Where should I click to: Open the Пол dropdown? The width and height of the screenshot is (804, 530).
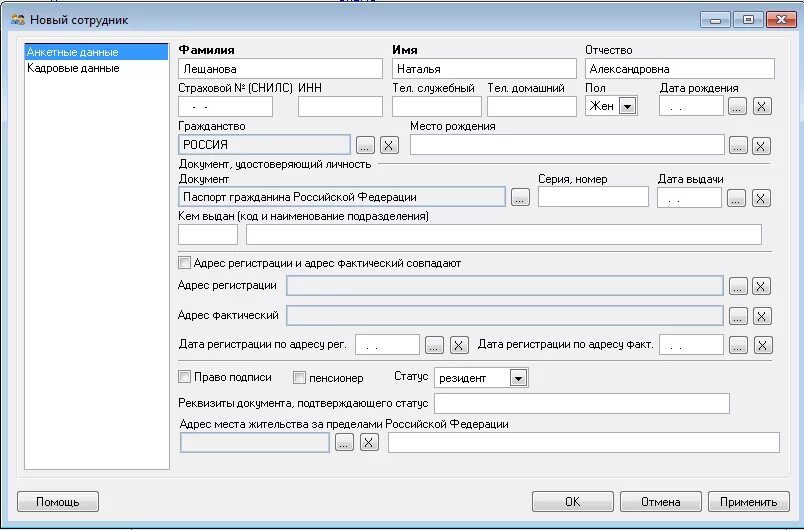628,106
